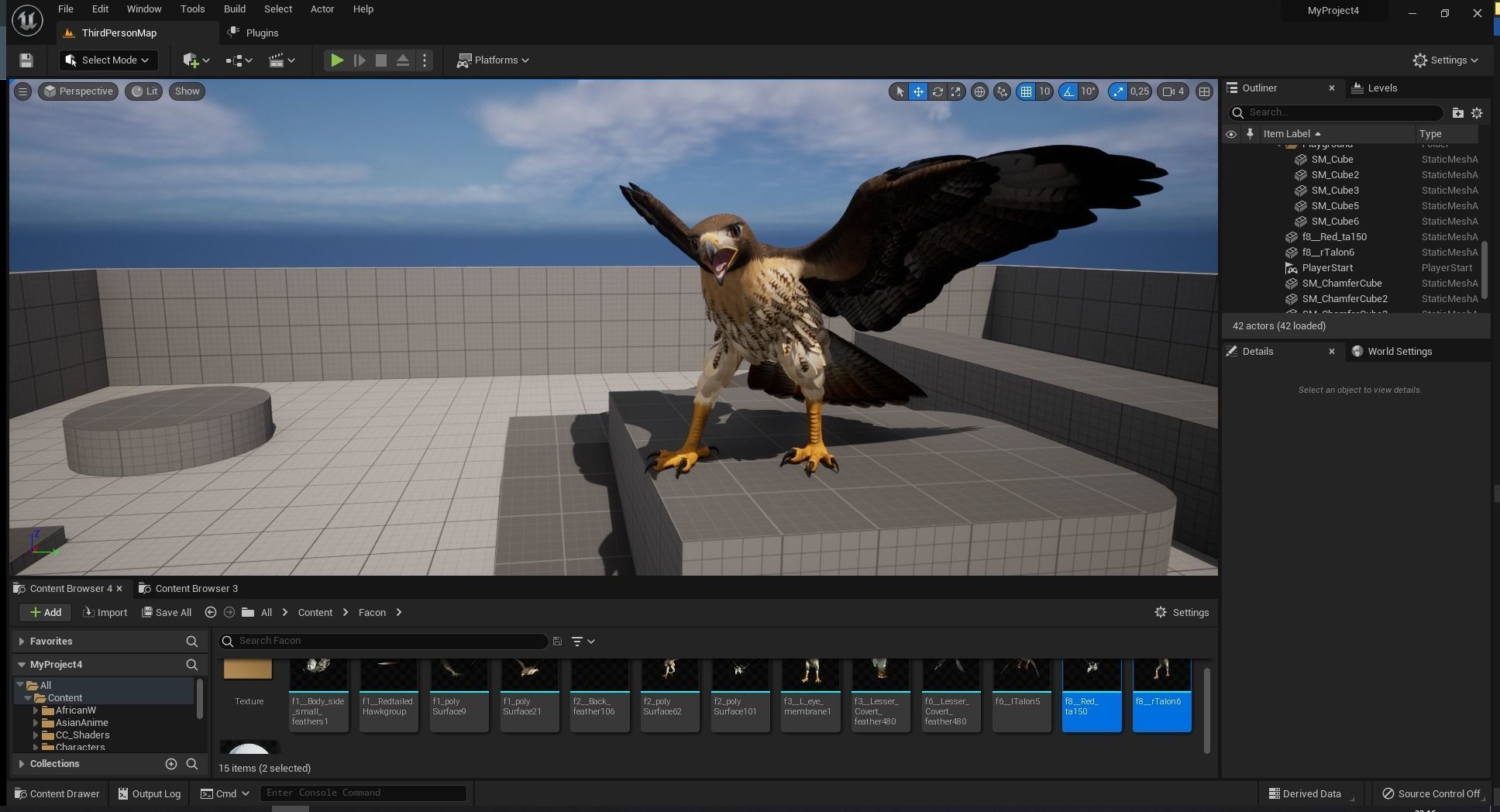Select SM_Cube3 in the Outliner
Screen dimensions: 1500x812
pyautogui.click(x=1334, y=191)
